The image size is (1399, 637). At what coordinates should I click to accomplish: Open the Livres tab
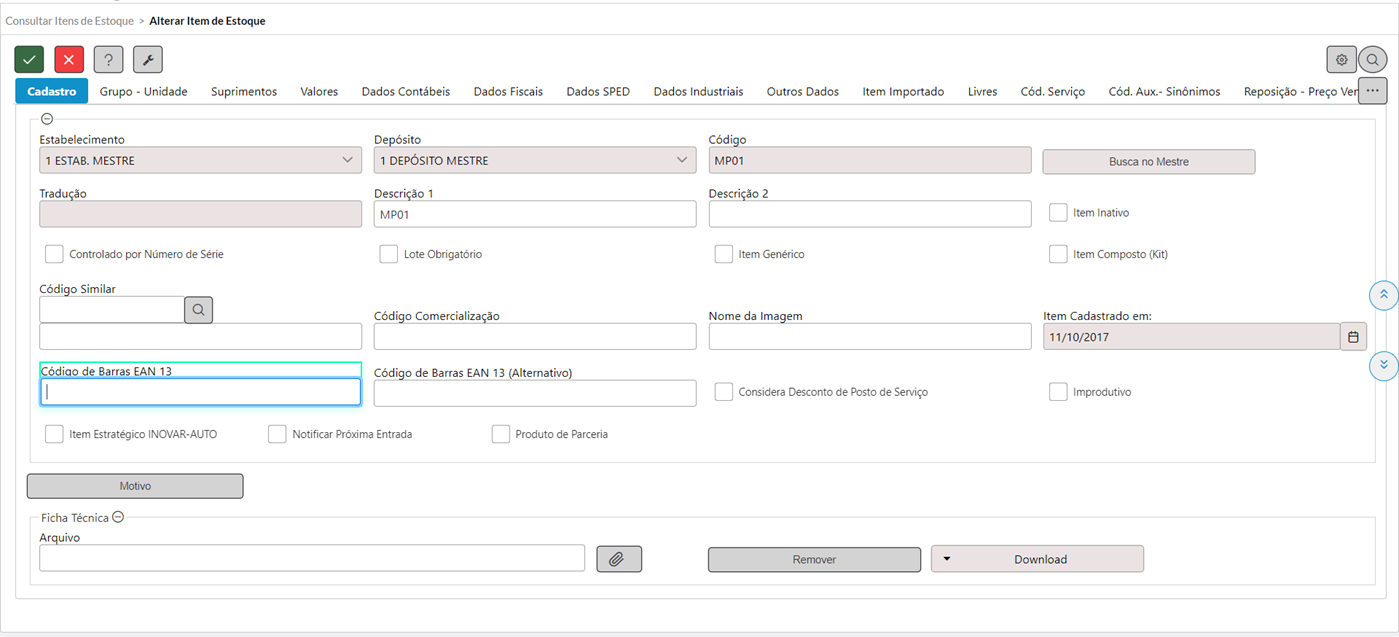click(x=982, y=91)
